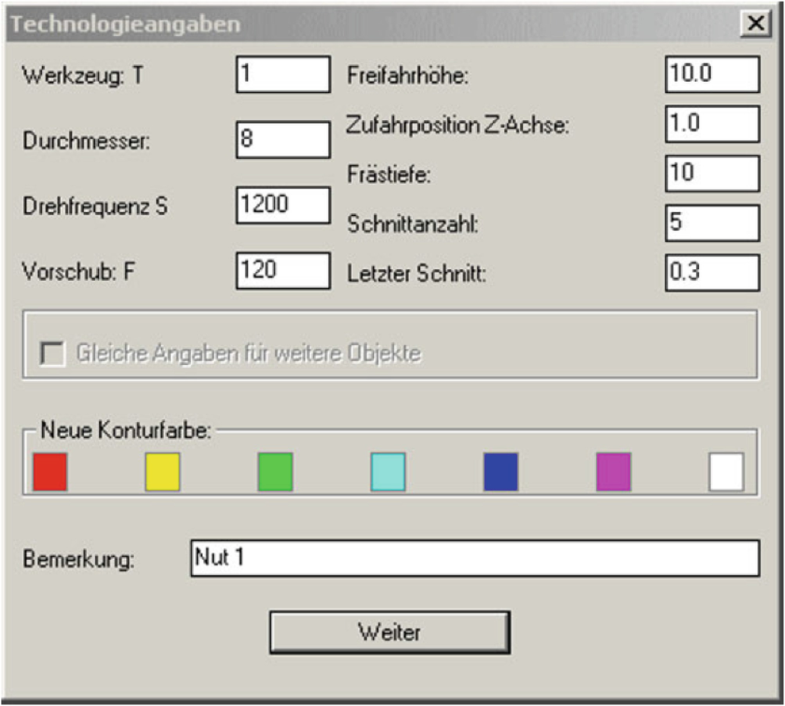Pick the white contour color swatch
The width and height of the screenshot is (785, 706).
726,472
